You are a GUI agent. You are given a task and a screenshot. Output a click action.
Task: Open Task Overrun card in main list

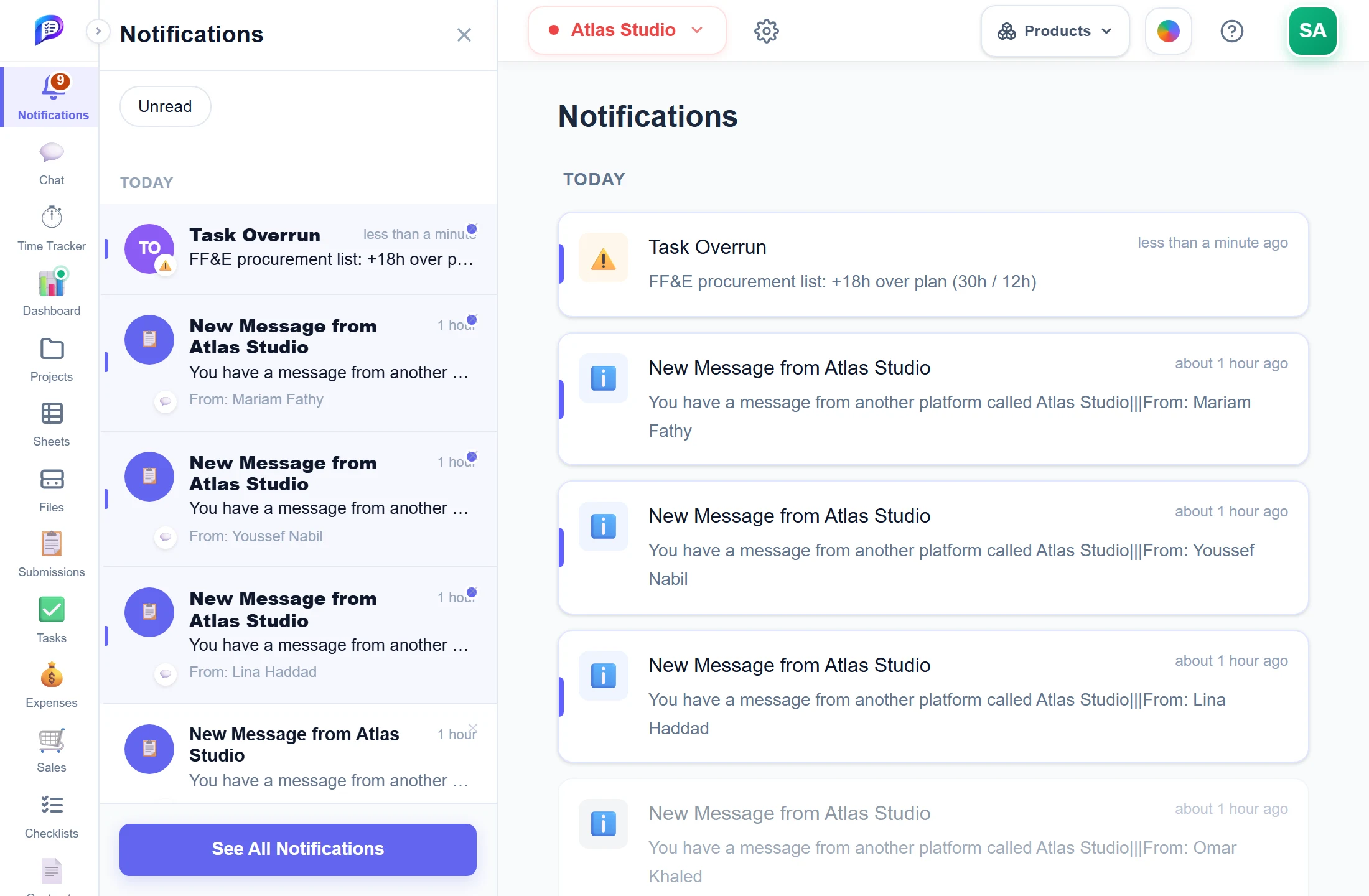(x=933, y=264)
